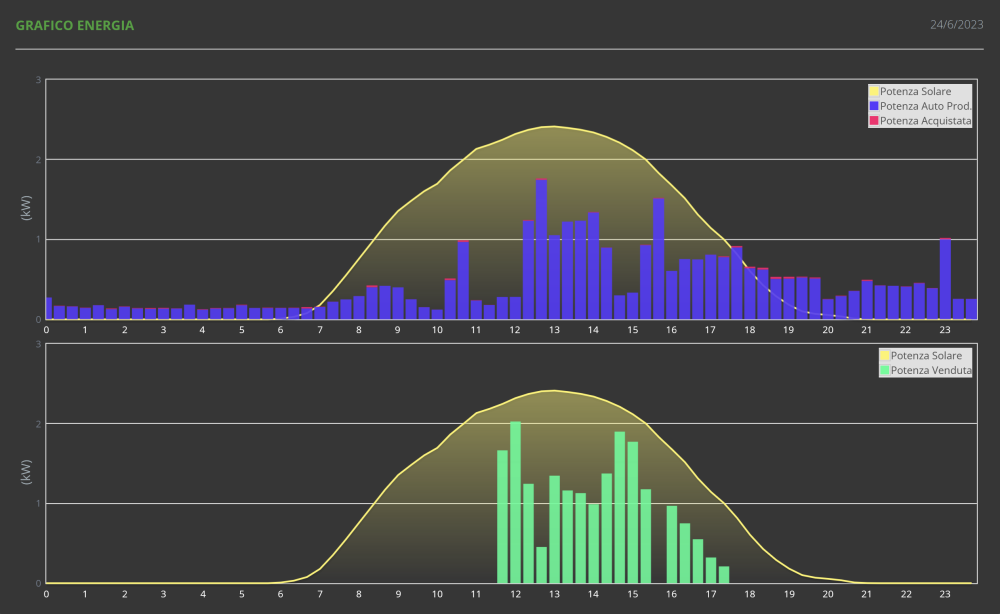Click the hour 12 label on upper x-axis
Viewport: 1000px width, 614px height.
point(515,330)
